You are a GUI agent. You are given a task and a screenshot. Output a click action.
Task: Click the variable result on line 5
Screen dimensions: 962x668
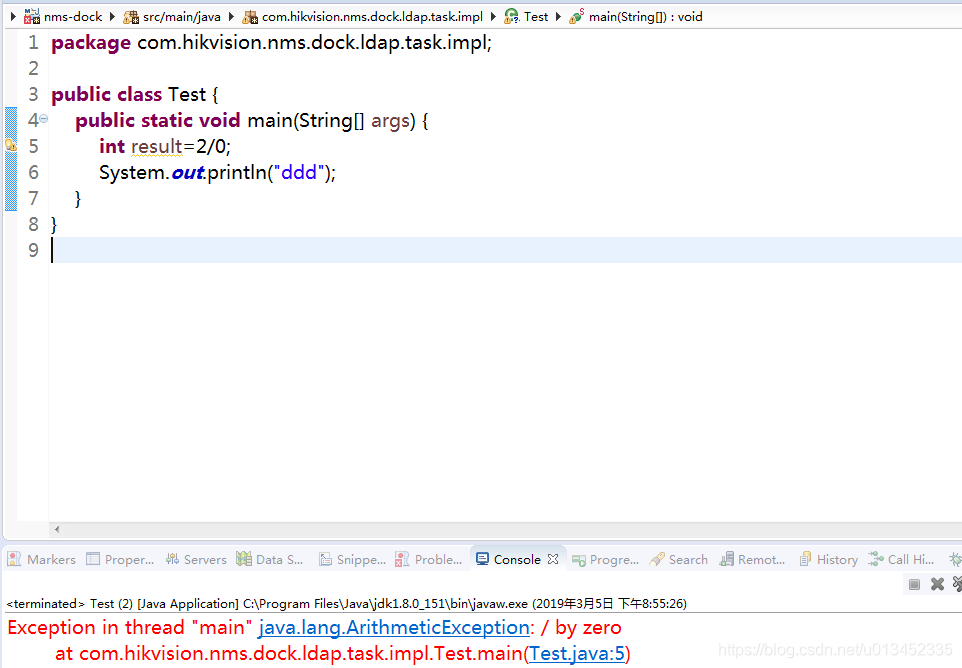[x=156, y=146]
